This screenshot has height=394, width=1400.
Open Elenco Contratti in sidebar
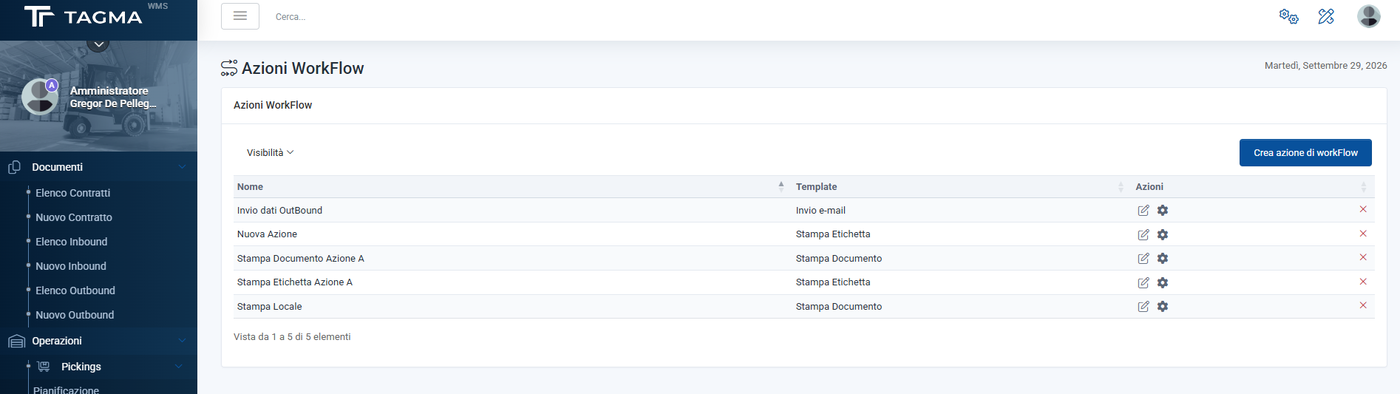(73, 193)
